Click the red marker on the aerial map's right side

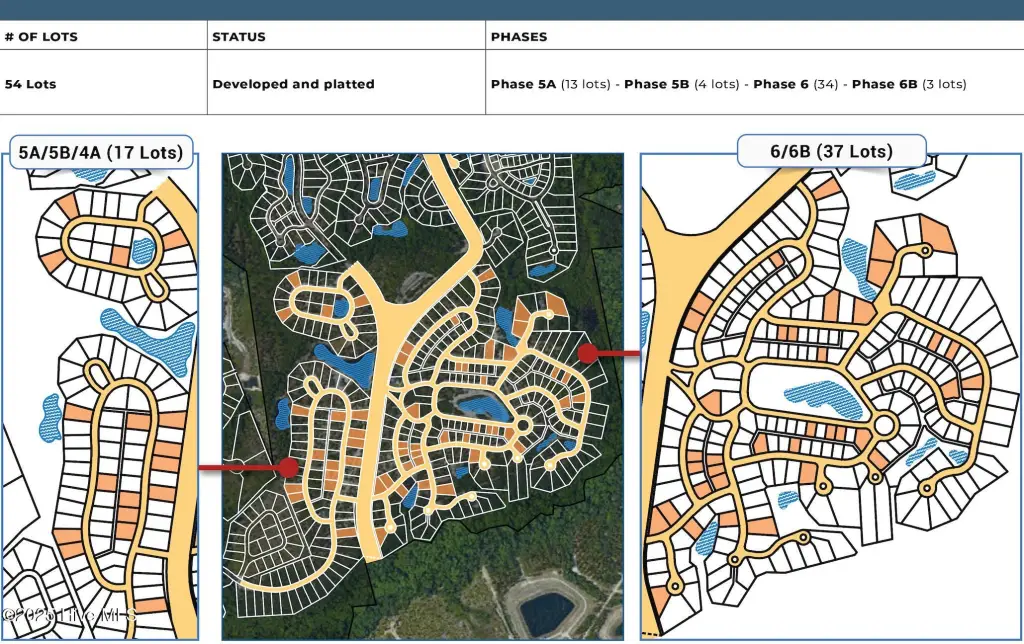[588, 353]
